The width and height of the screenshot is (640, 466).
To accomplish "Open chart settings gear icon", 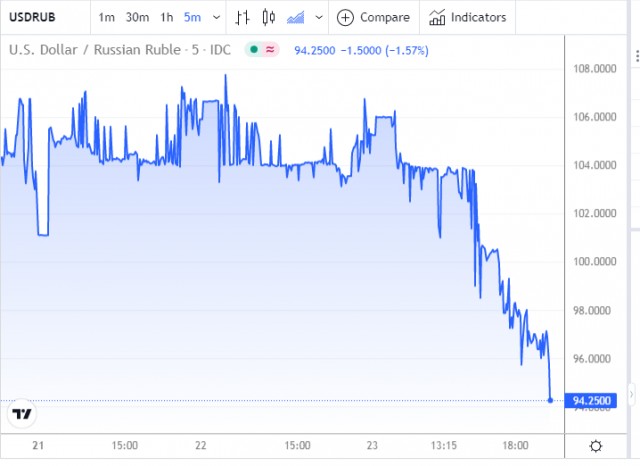I will coord(596,446).
